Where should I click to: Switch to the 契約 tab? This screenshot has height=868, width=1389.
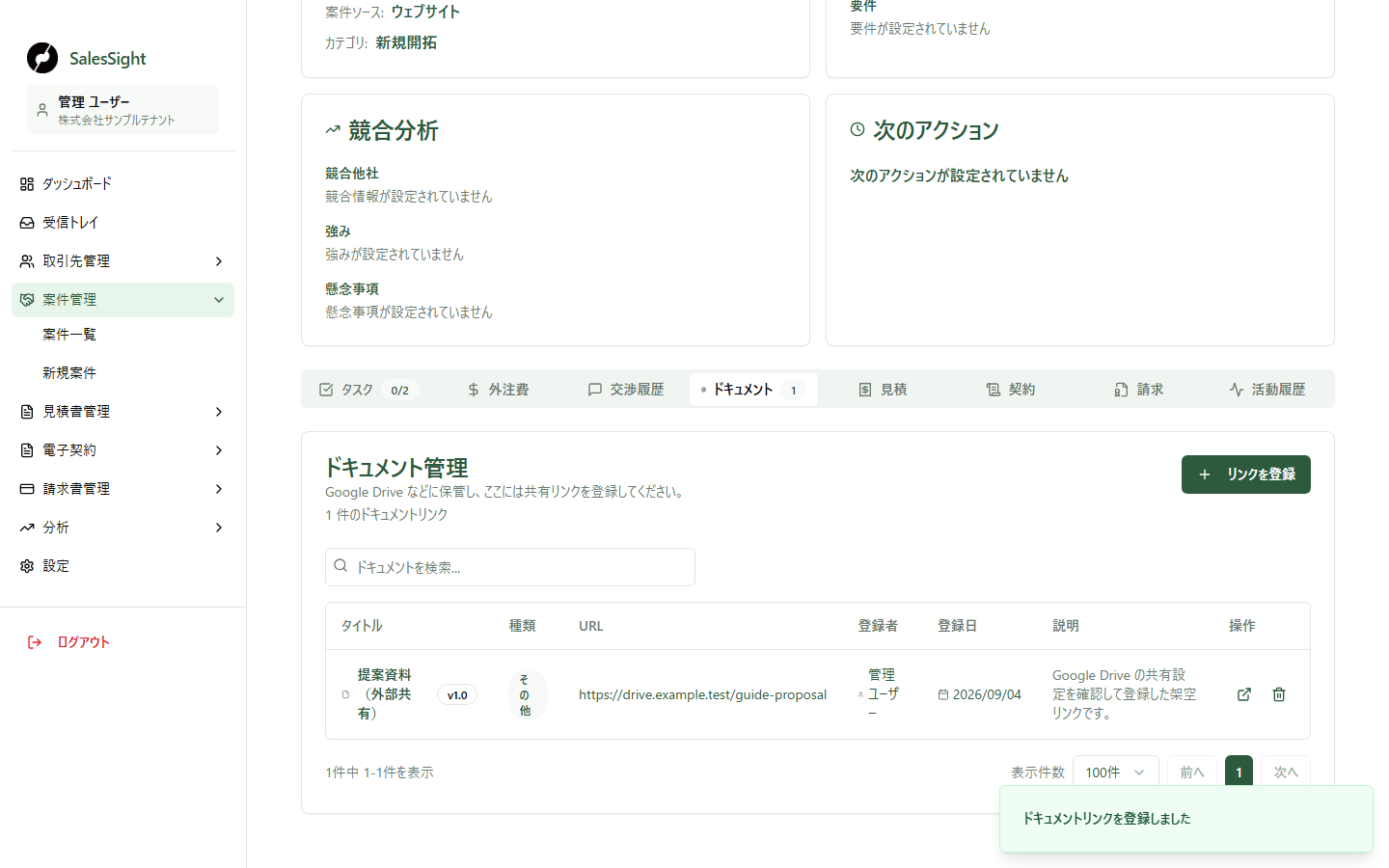[x=1010, y=390]
